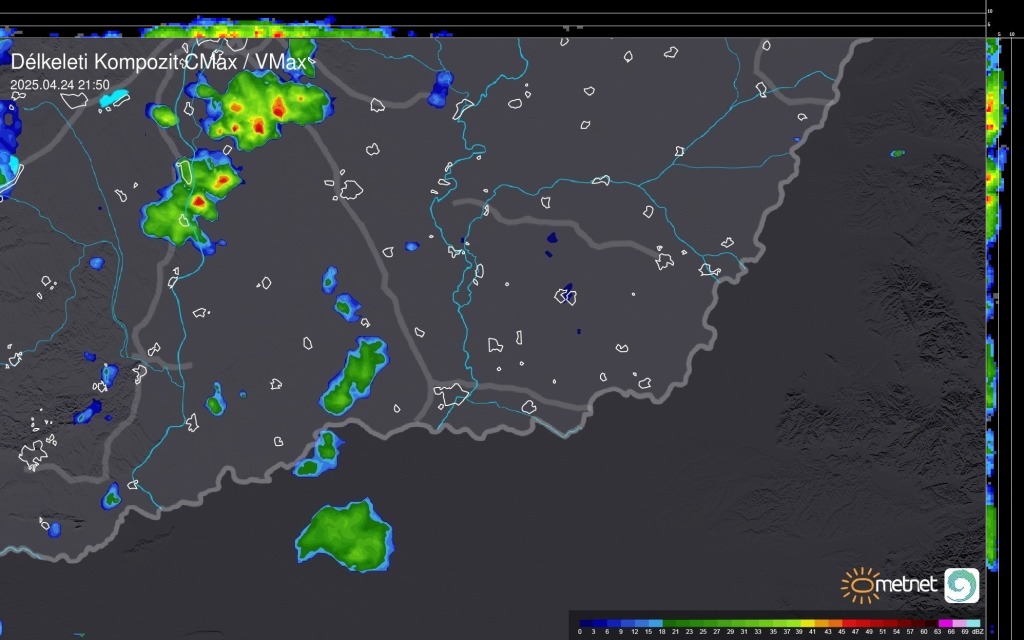The image size is (1024, 640).
Task: Click the large isolated green echo south of border
Action: pos(344,537)
